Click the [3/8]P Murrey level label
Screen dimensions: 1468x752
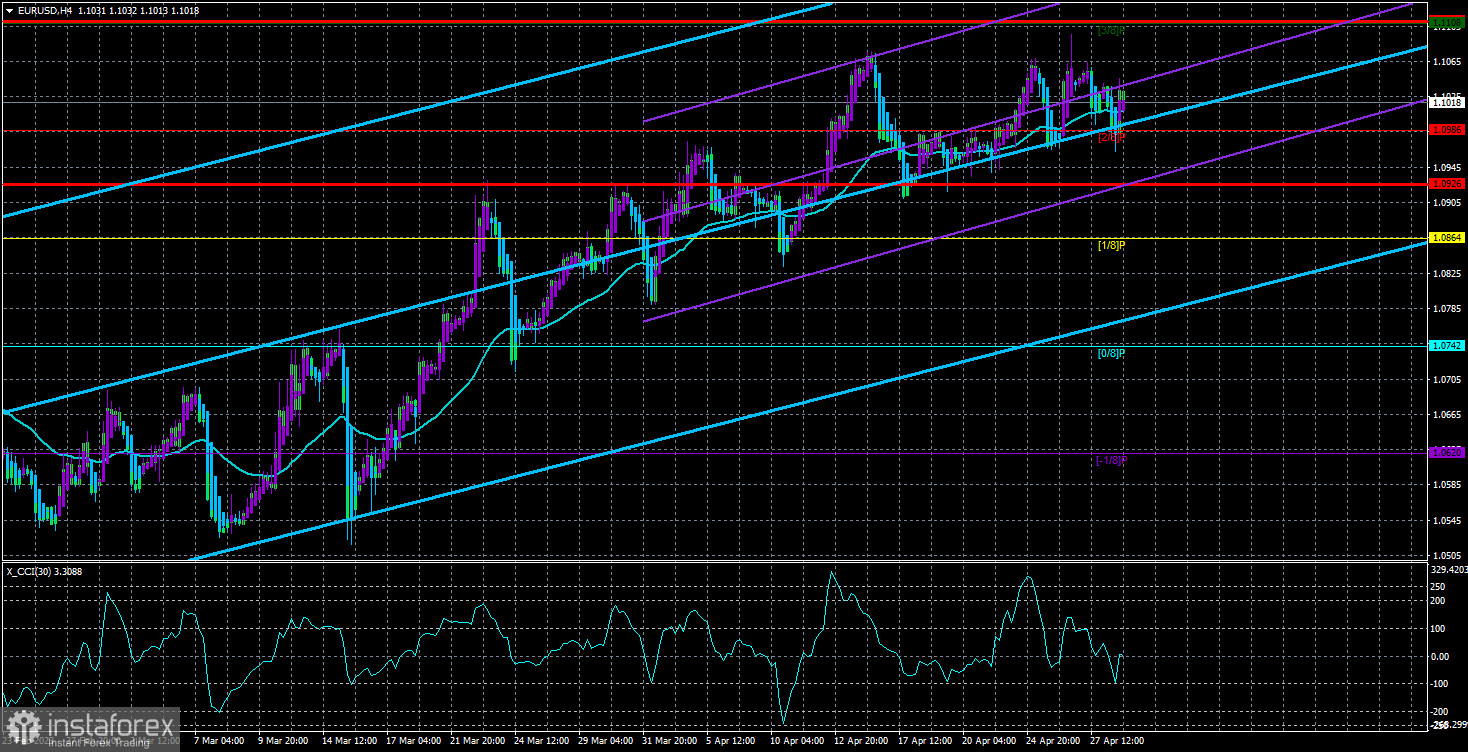pyautogui.click(x=1112, y=31)
